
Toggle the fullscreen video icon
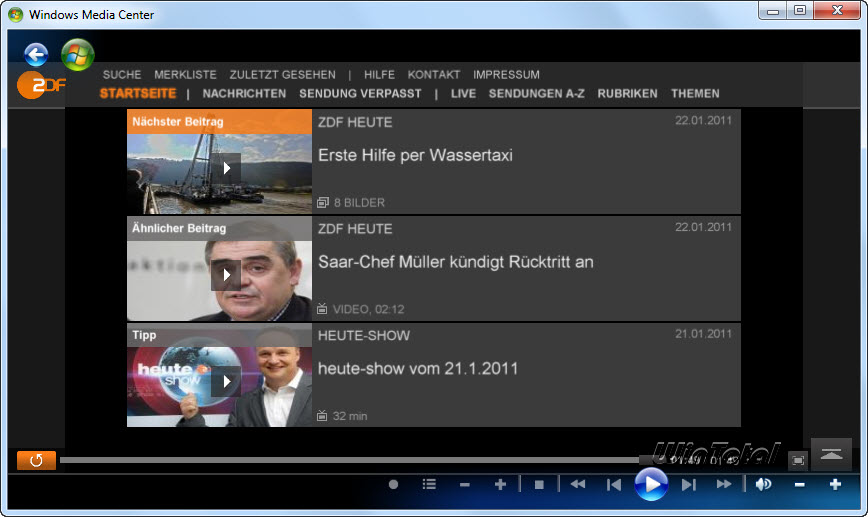click(x=797, y=460)
